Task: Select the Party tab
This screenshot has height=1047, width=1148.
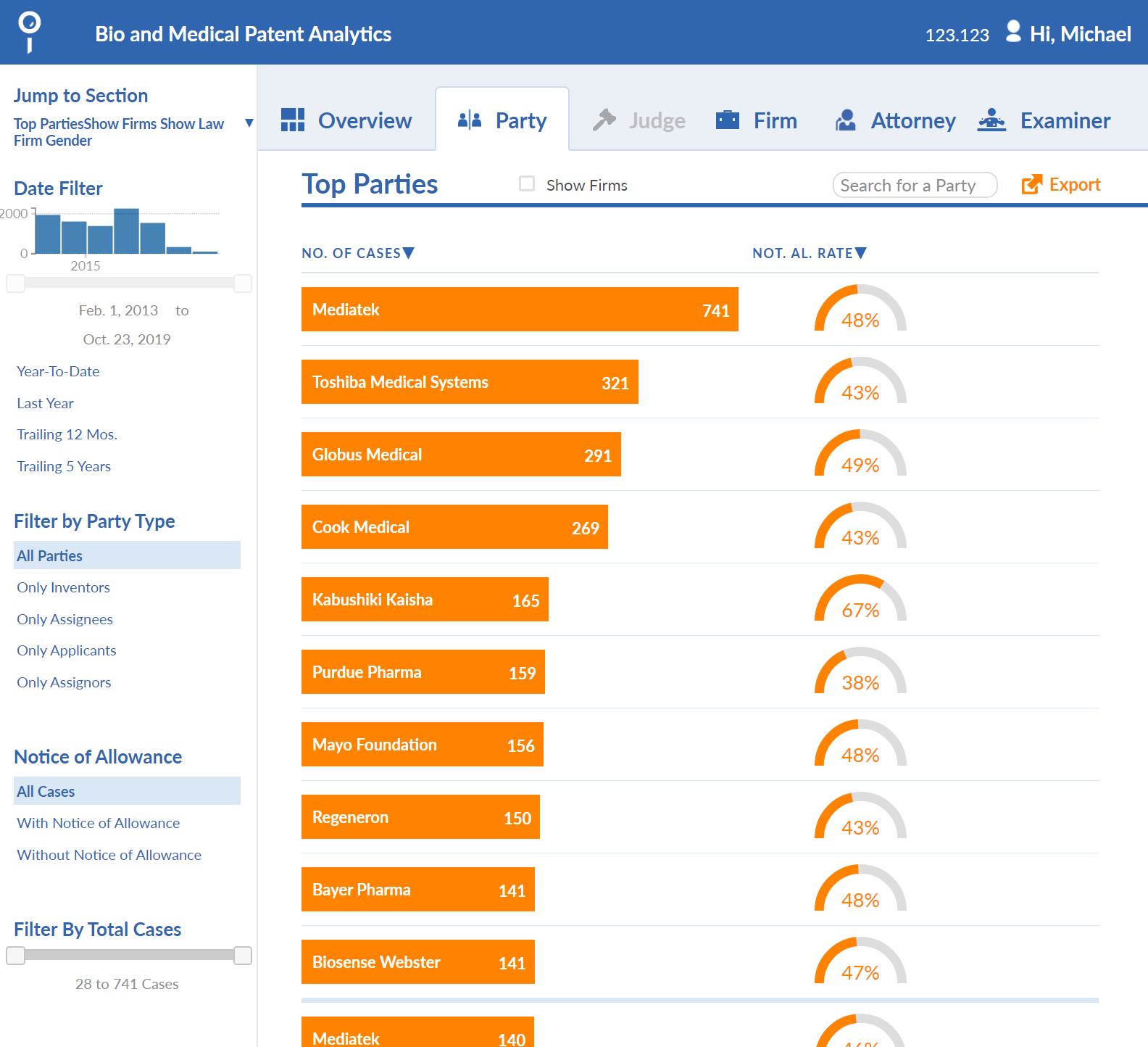Action: (x=502, y=120)
